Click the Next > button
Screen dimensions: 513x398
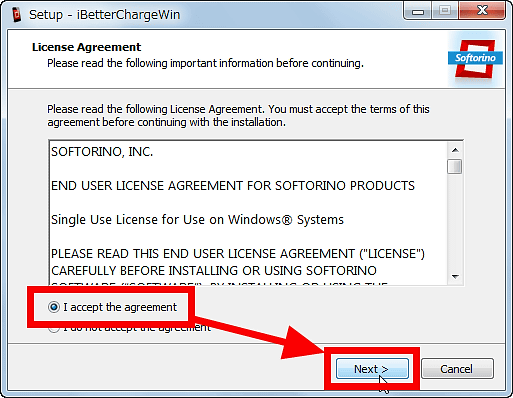(372, 369)
